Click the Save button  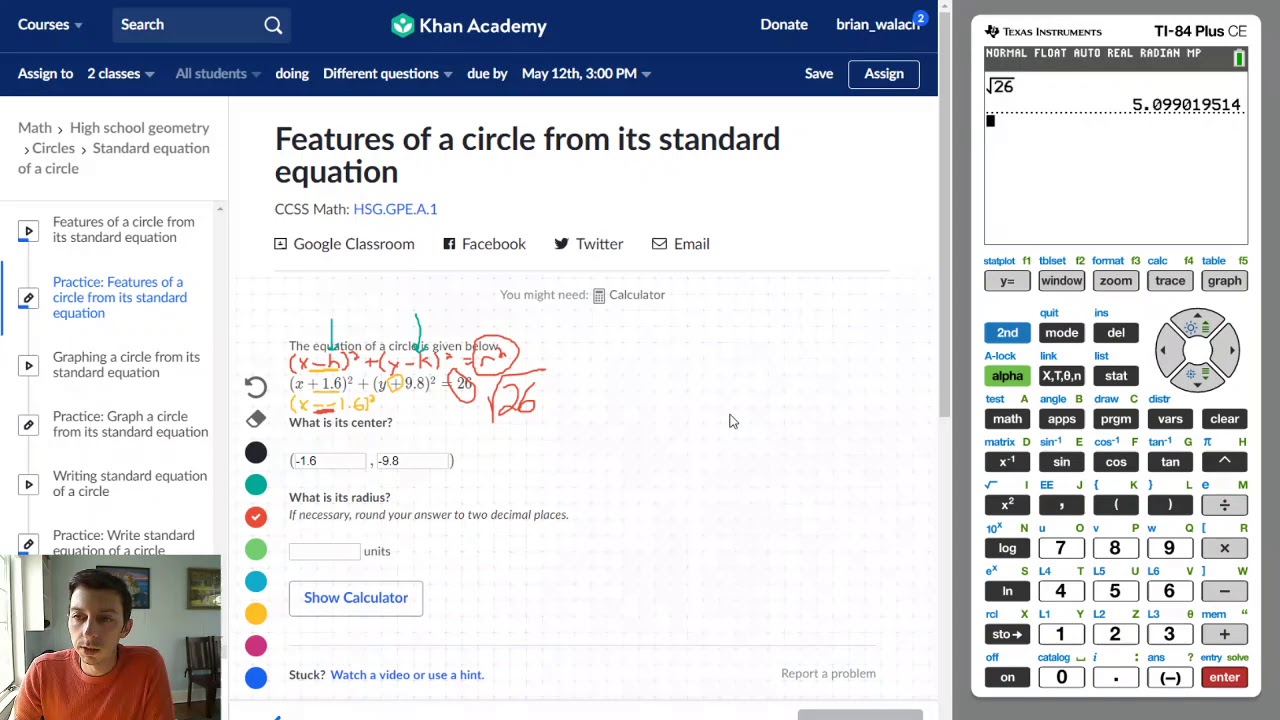819,74
